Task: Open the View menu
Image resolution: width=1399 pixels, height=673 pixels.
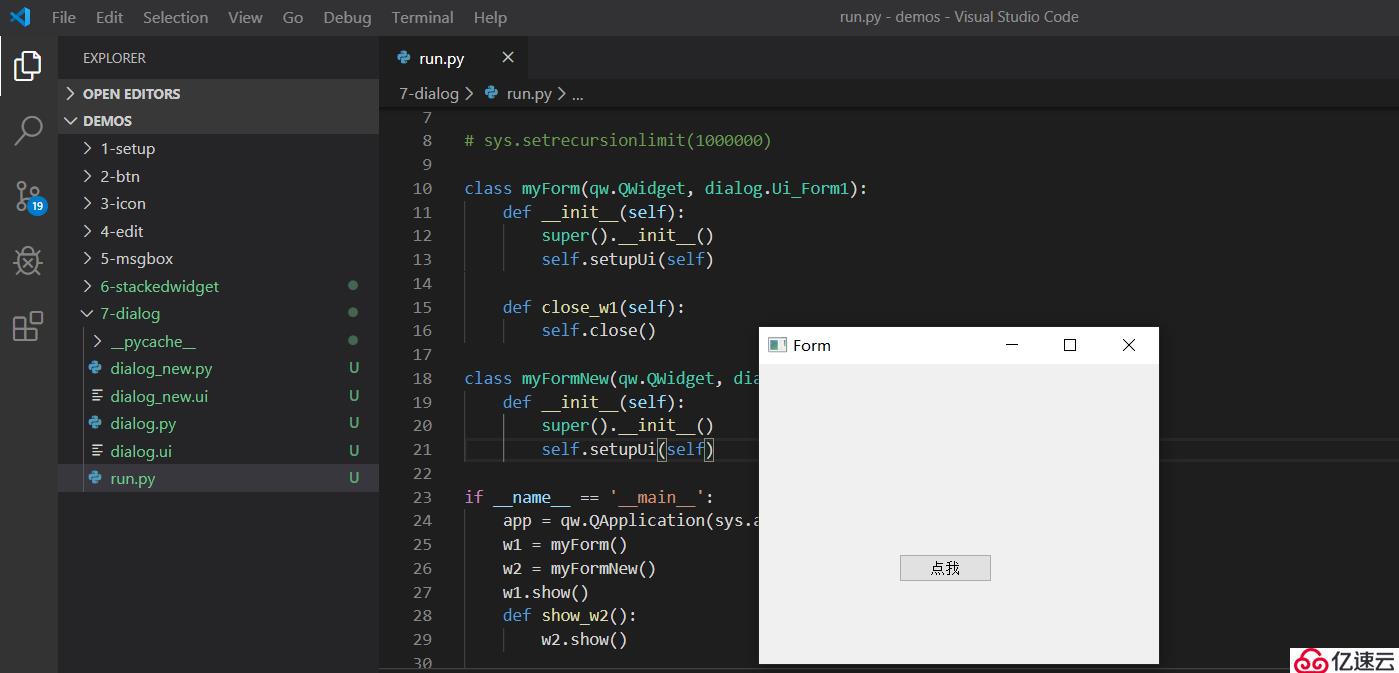Action: point(245,17)
